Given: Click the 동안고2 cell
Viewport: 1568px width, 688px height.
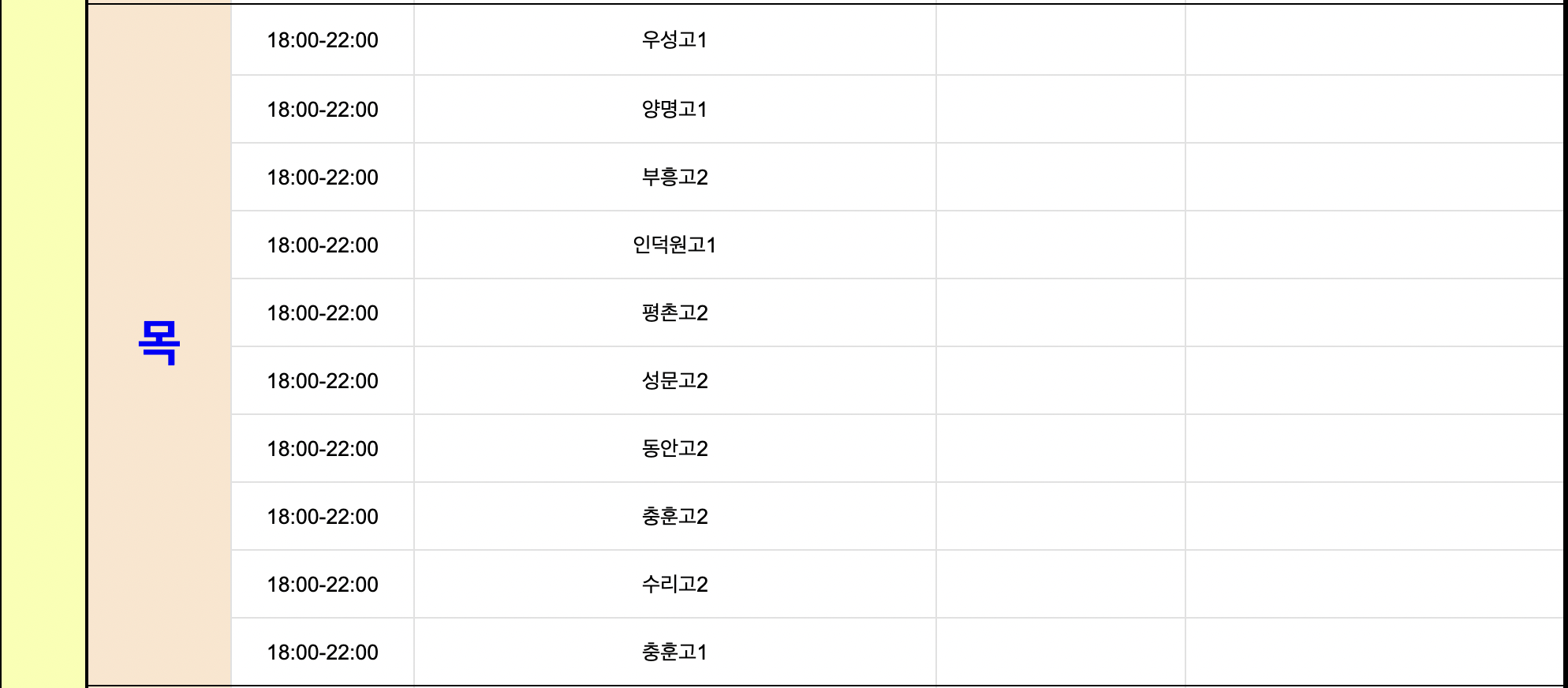Looking at the screenshot, I should (674, 448).
